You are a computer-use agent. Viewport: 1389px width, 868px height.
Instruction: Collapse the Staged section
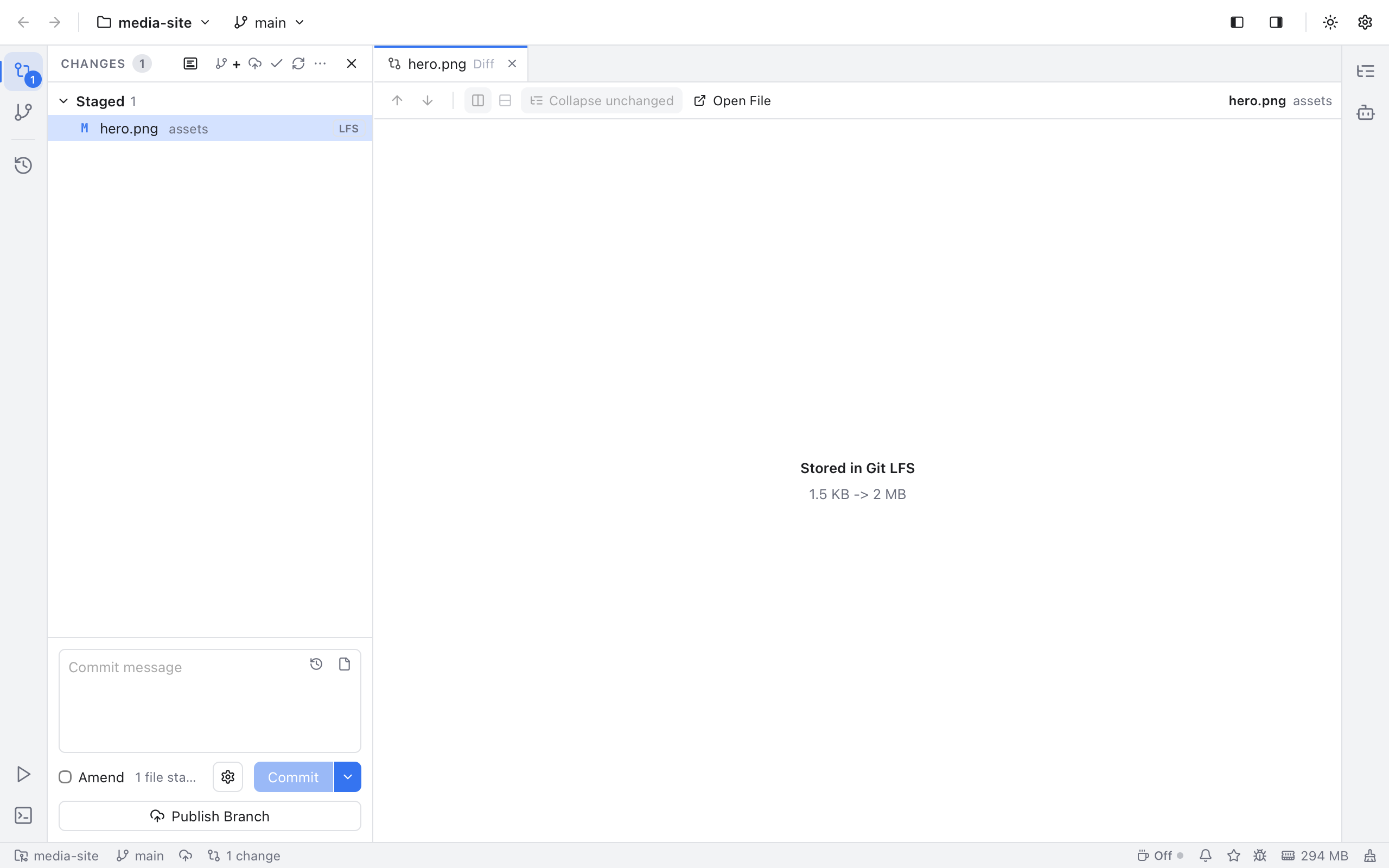(x=63, y=101)
